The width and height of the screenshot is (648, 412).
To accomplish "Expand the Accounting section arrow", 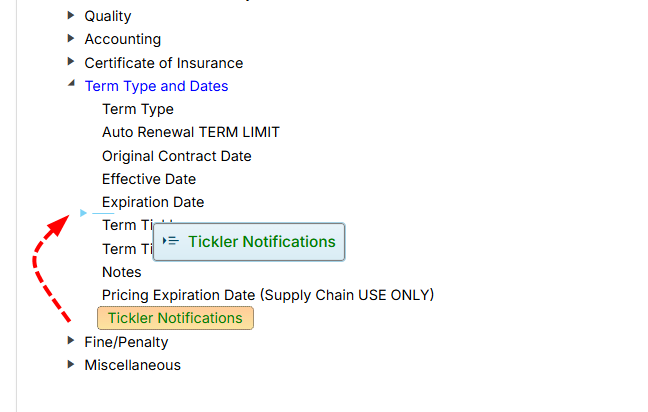I will 71,38.
